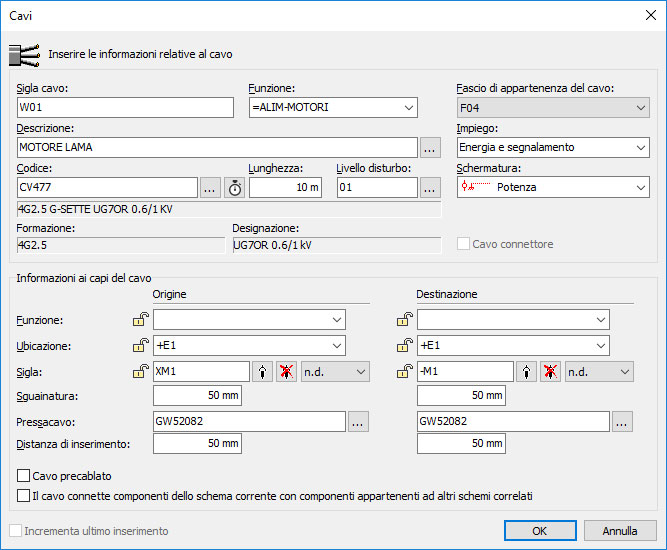Toggle the Origine Ubicazione lock icon
Viewport: 667px width, 550px height.
coord(140,345)
